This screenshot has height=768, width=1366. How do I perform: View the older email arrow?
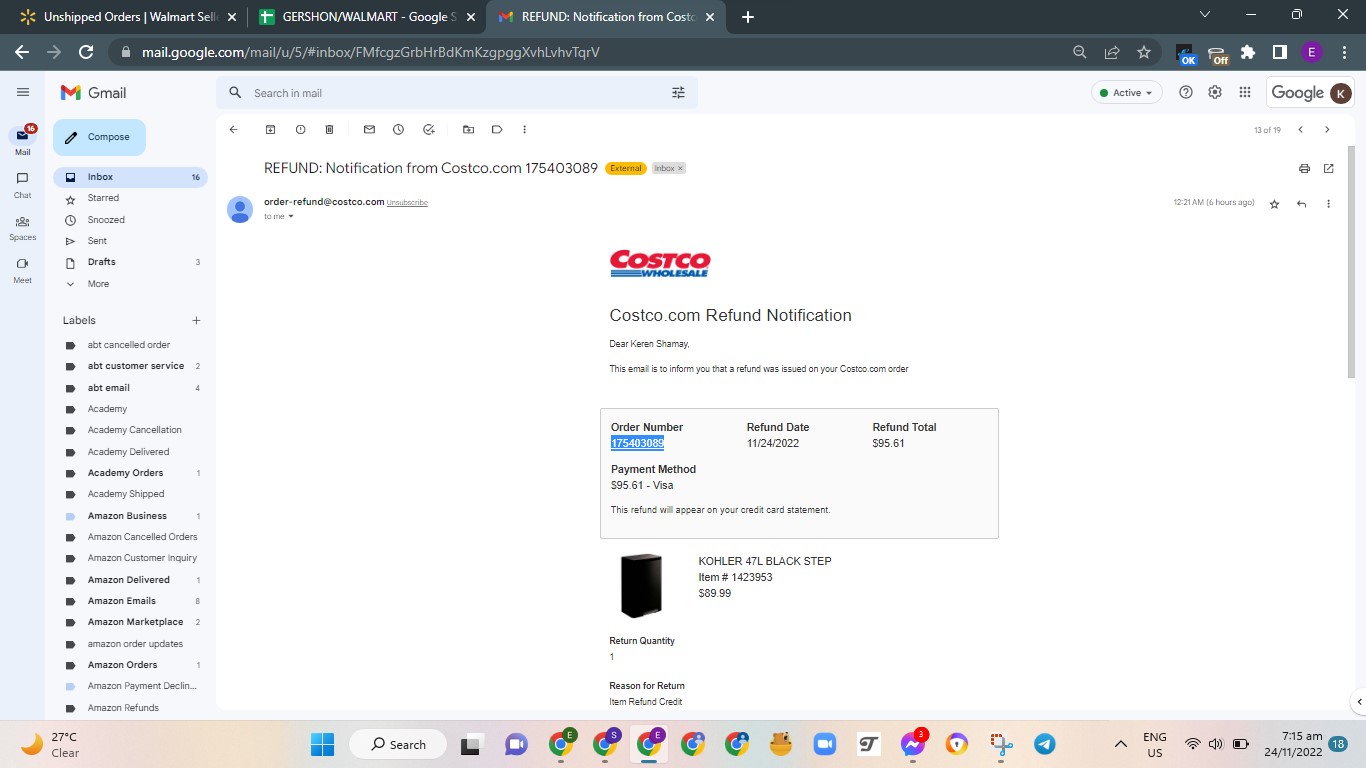click(1327, 129)
